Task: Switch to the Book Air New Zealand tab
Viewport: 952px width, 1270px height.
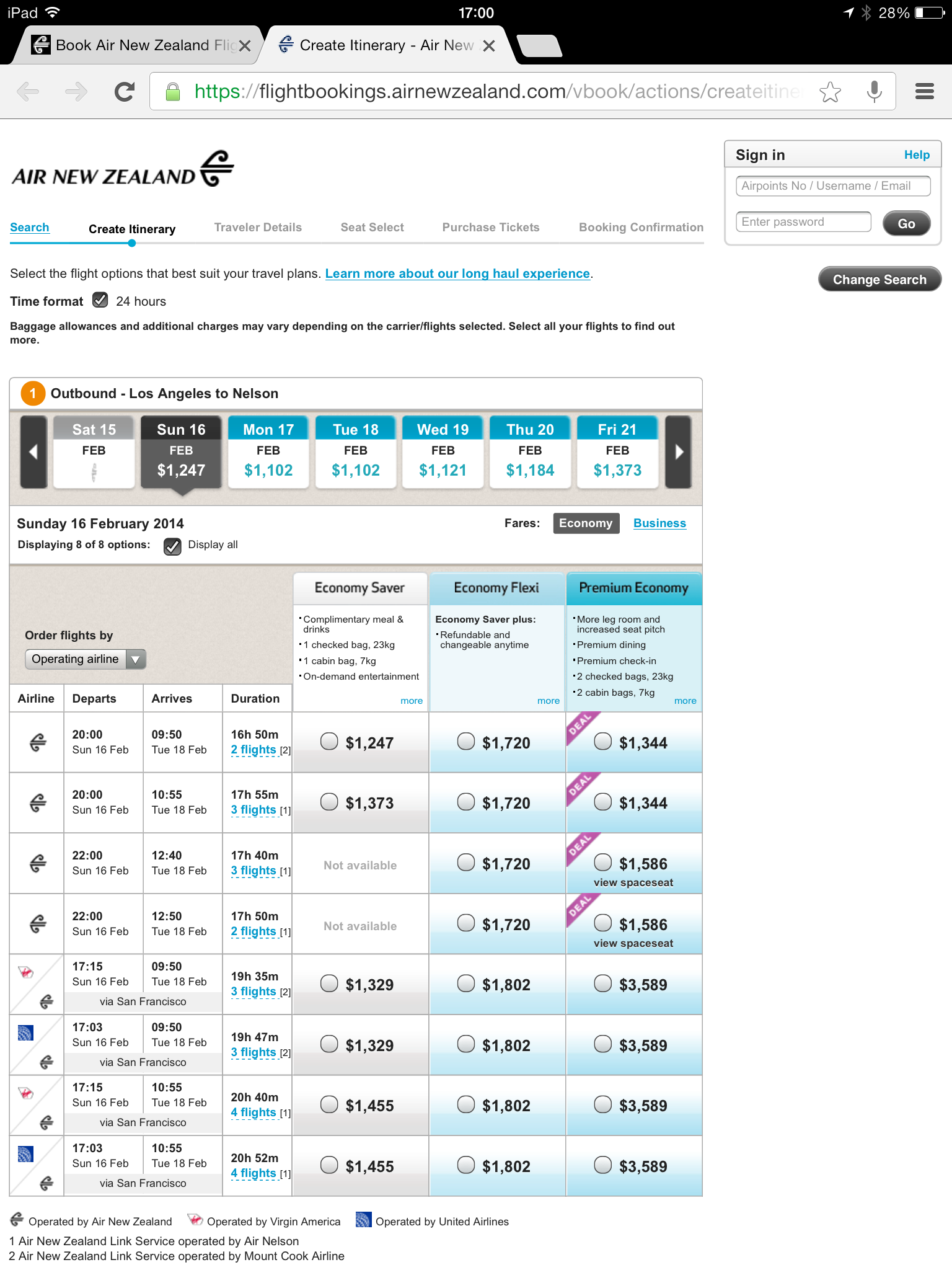Action: tap(134, 45)
